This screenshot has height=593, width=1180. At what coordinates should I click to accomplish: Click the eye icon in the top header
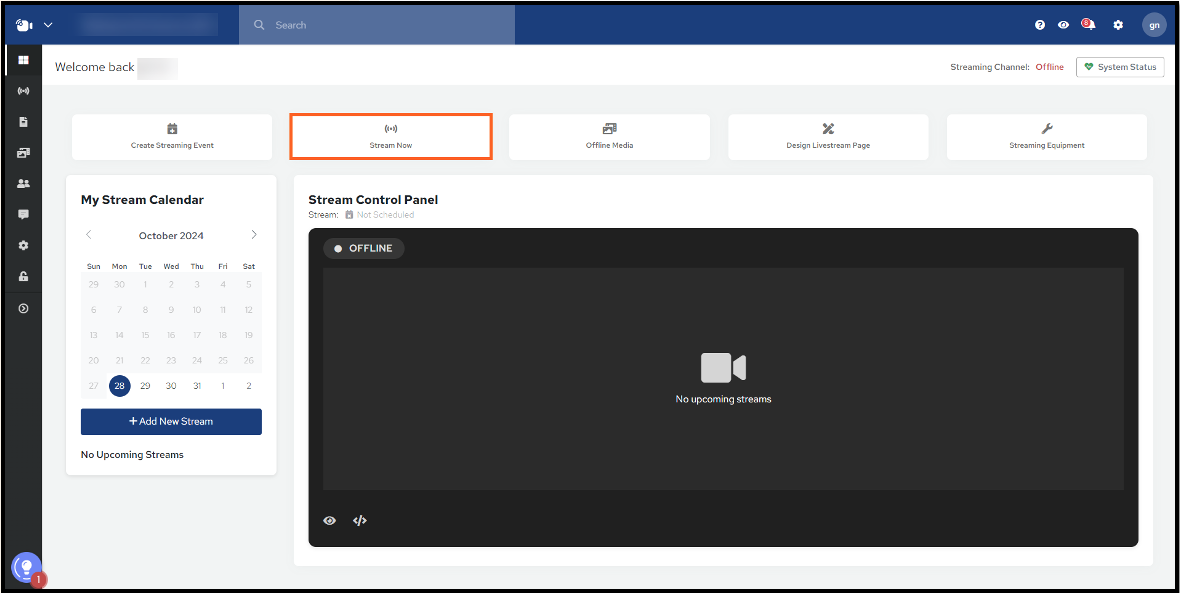click(1063, 25)
